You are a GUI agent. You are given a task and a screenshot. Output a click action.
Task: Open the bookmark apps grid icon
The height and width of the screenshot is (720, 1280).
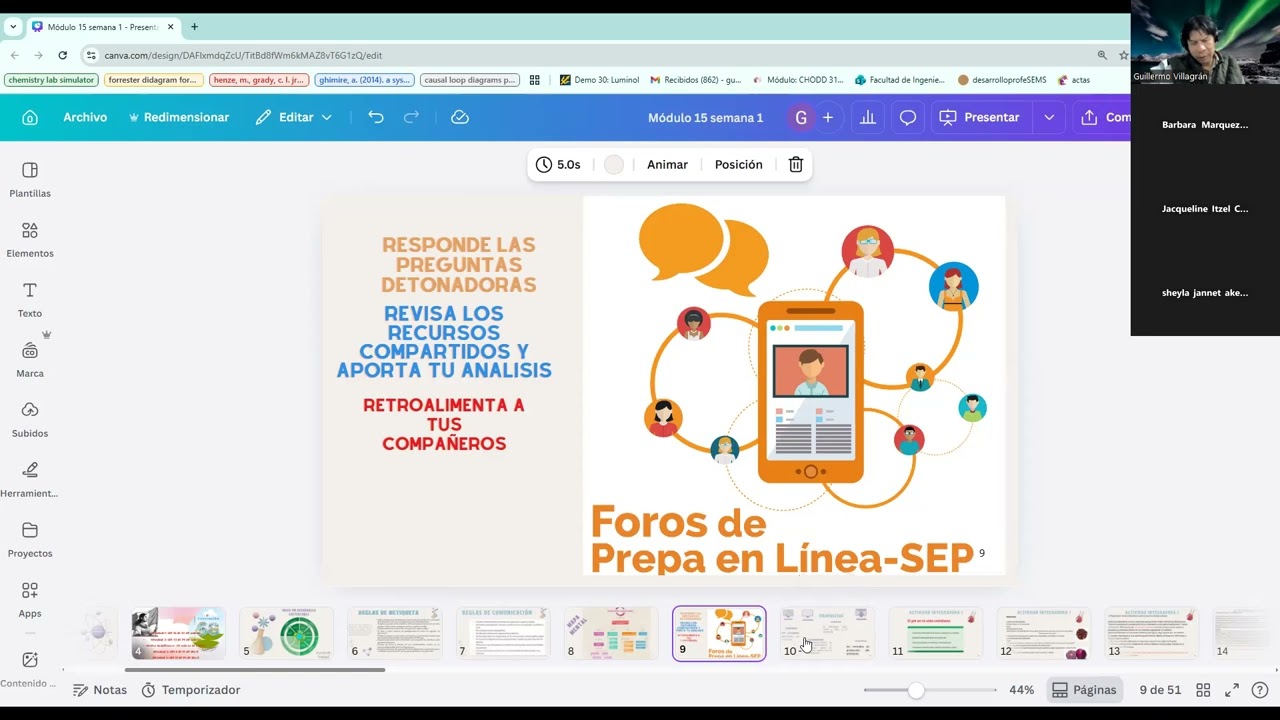coord(535,80)
